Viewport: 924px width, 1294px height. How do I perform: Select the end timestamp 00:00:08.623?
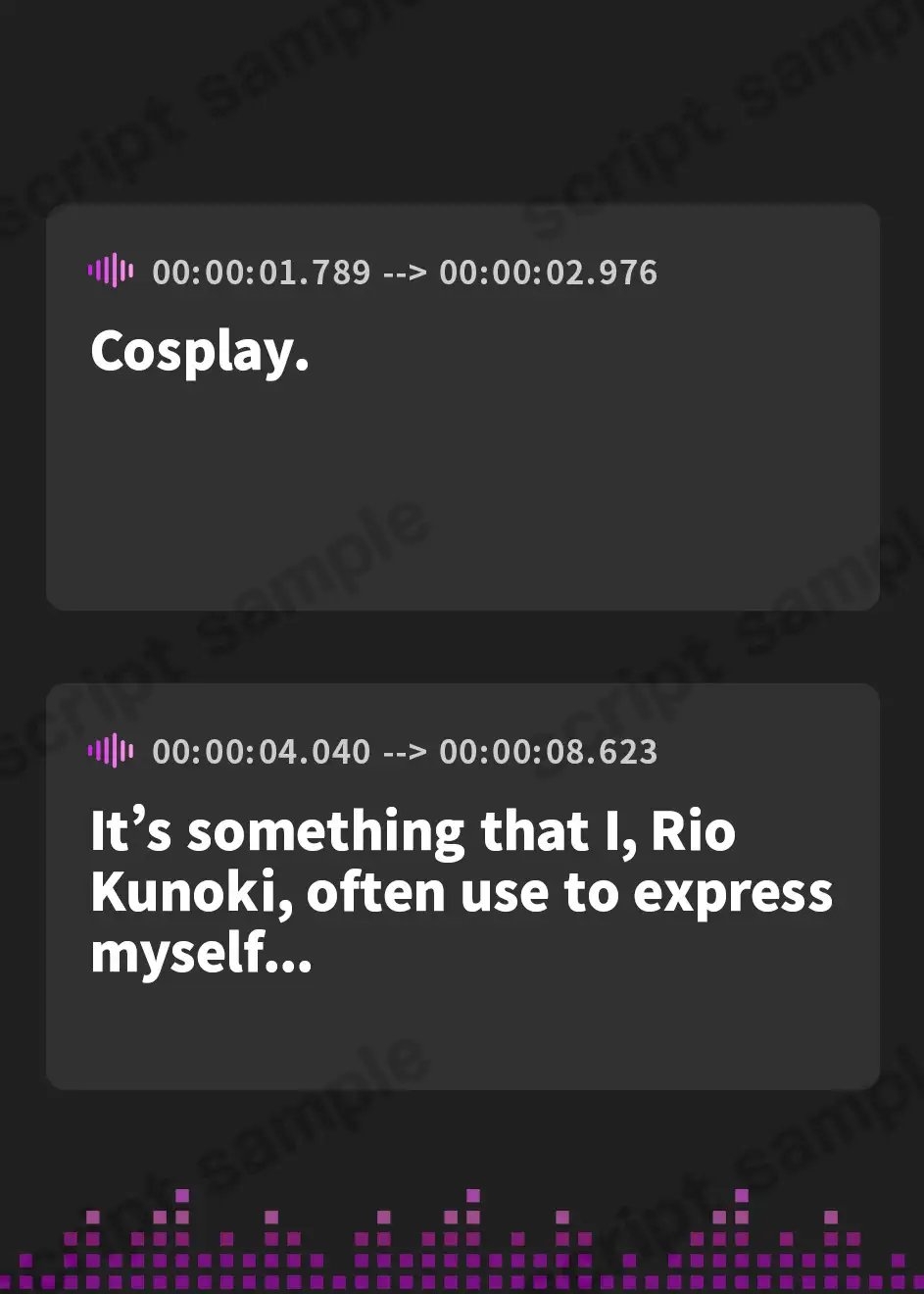point(548,751)
